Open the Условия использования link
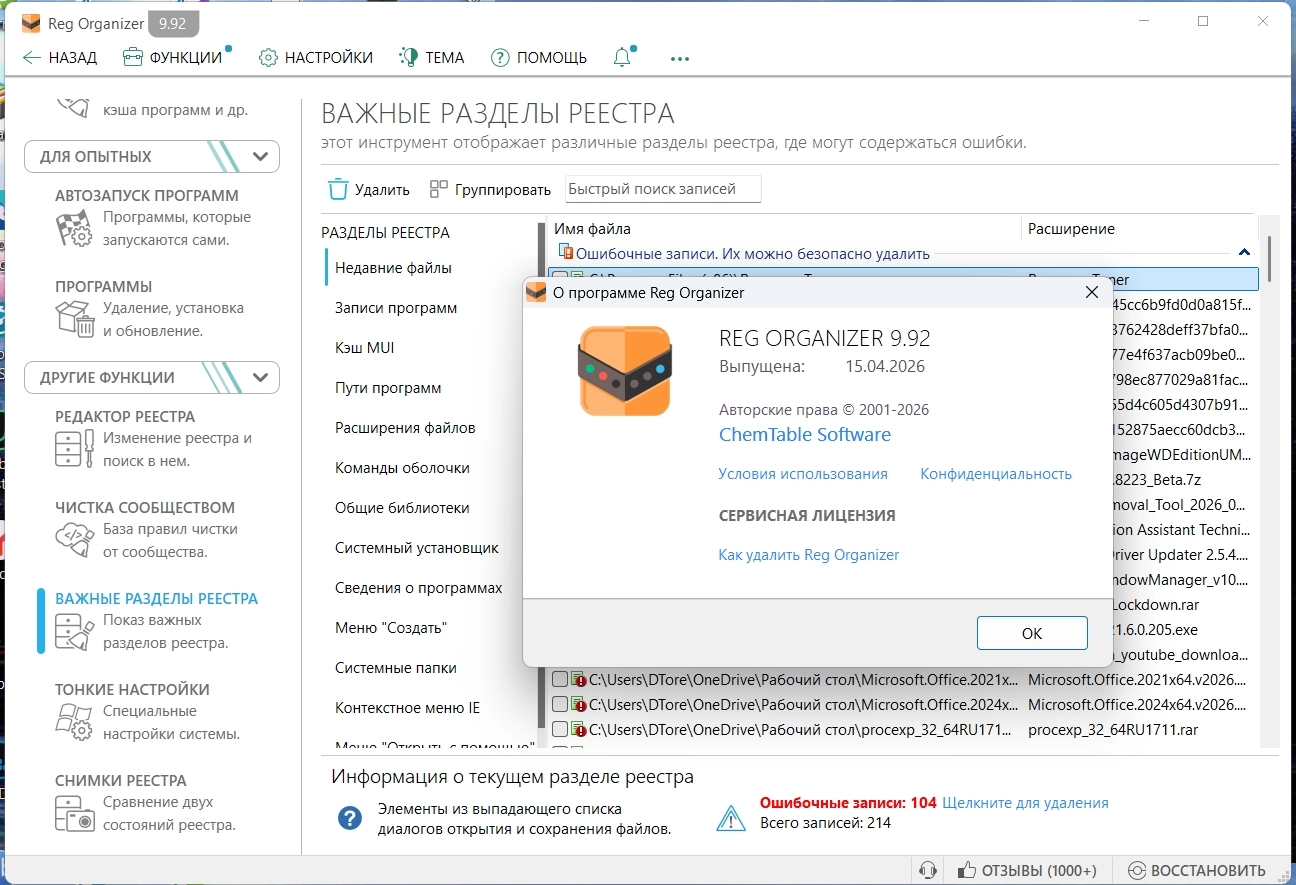This screenshot has height=885, width=1296. (803, 474)
